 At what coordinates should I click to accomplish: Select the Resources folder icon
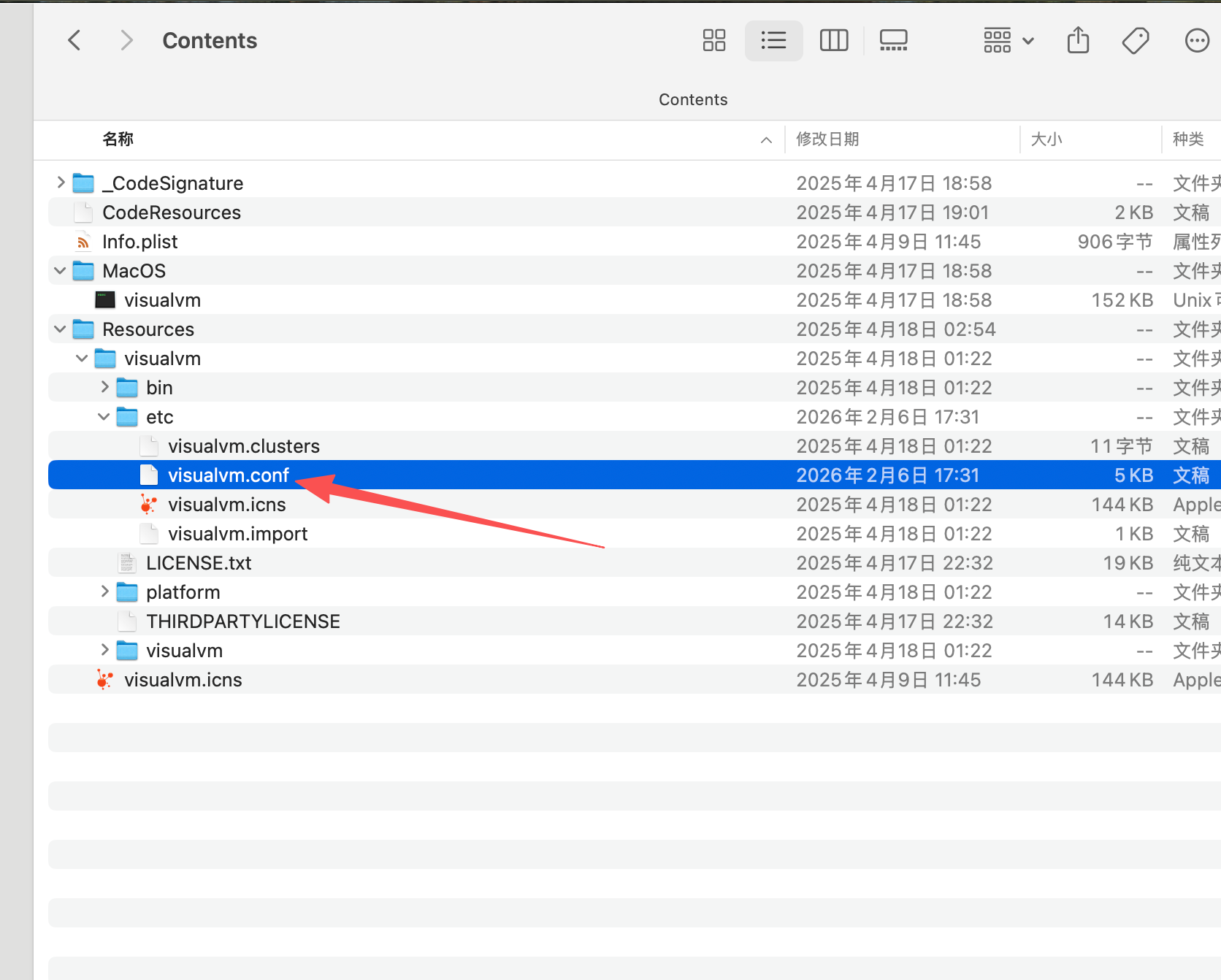[83, 329]
